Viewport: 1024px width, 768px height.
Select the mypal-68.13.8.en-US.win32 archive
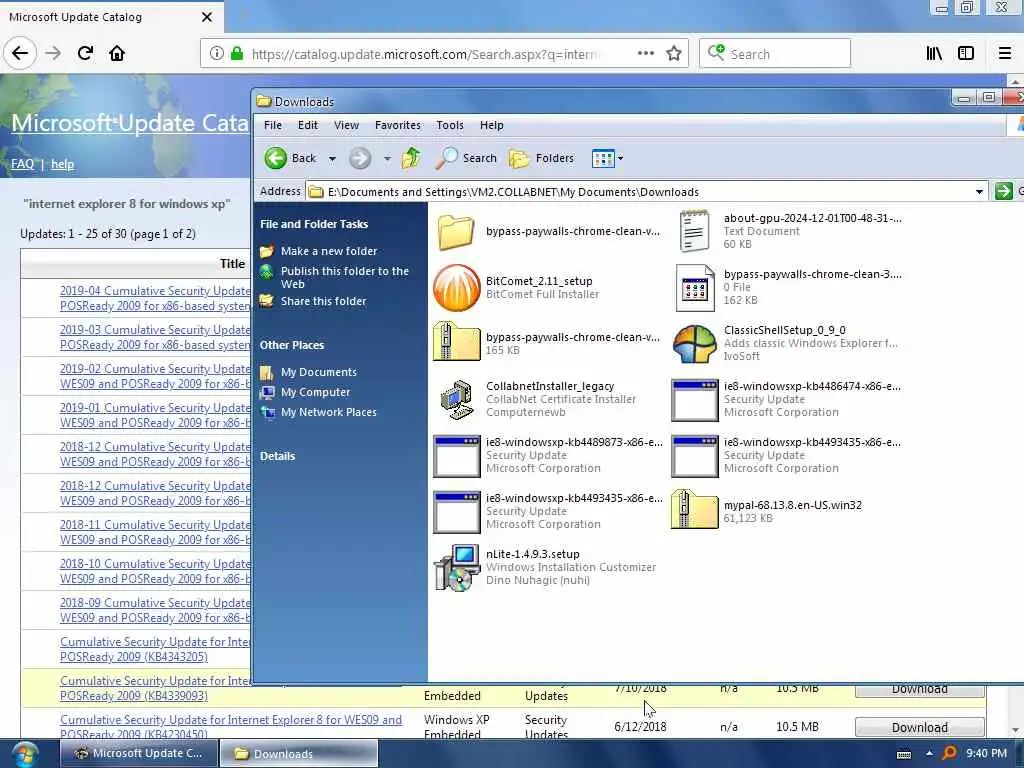(x=694, y=510)
